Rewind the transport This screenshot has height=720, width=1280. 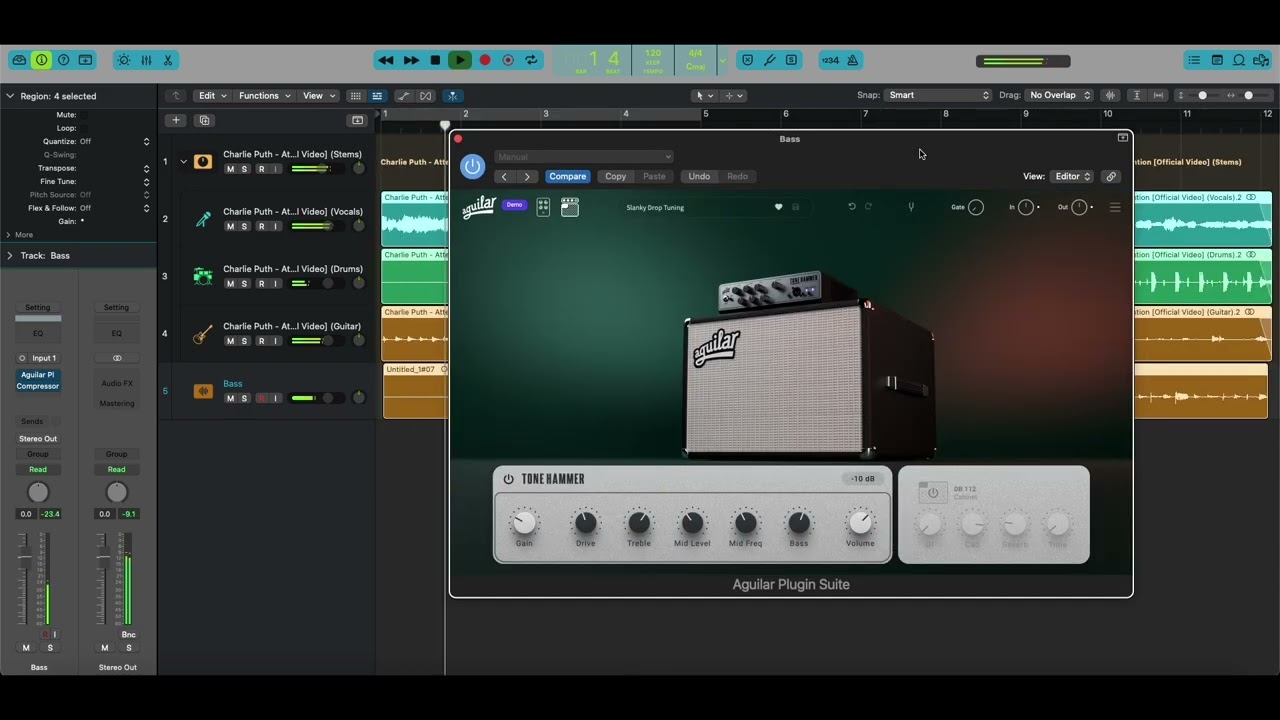point(386,60)
